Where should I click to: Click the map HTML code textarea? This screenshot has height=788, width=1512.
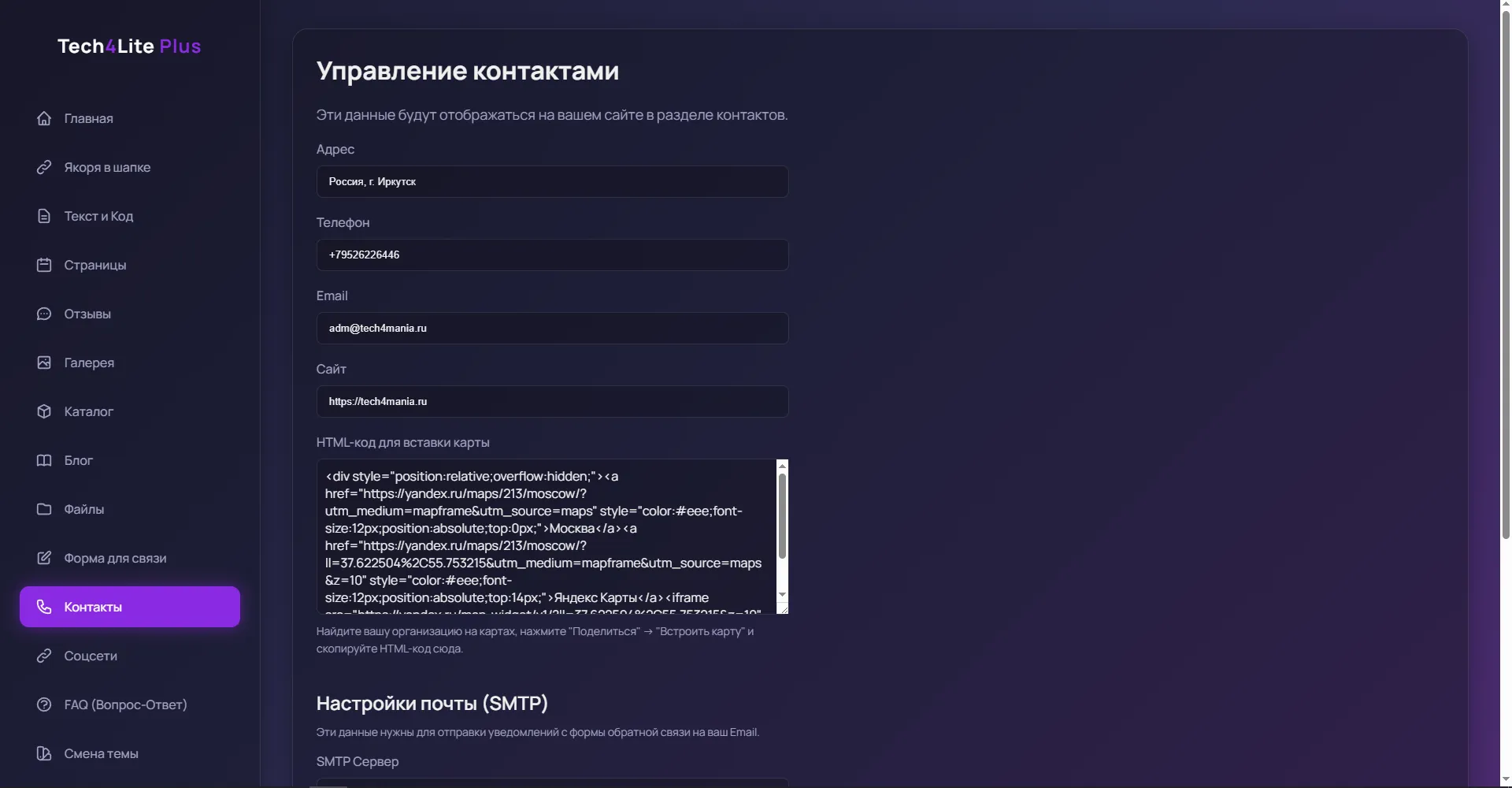(543, 536)
